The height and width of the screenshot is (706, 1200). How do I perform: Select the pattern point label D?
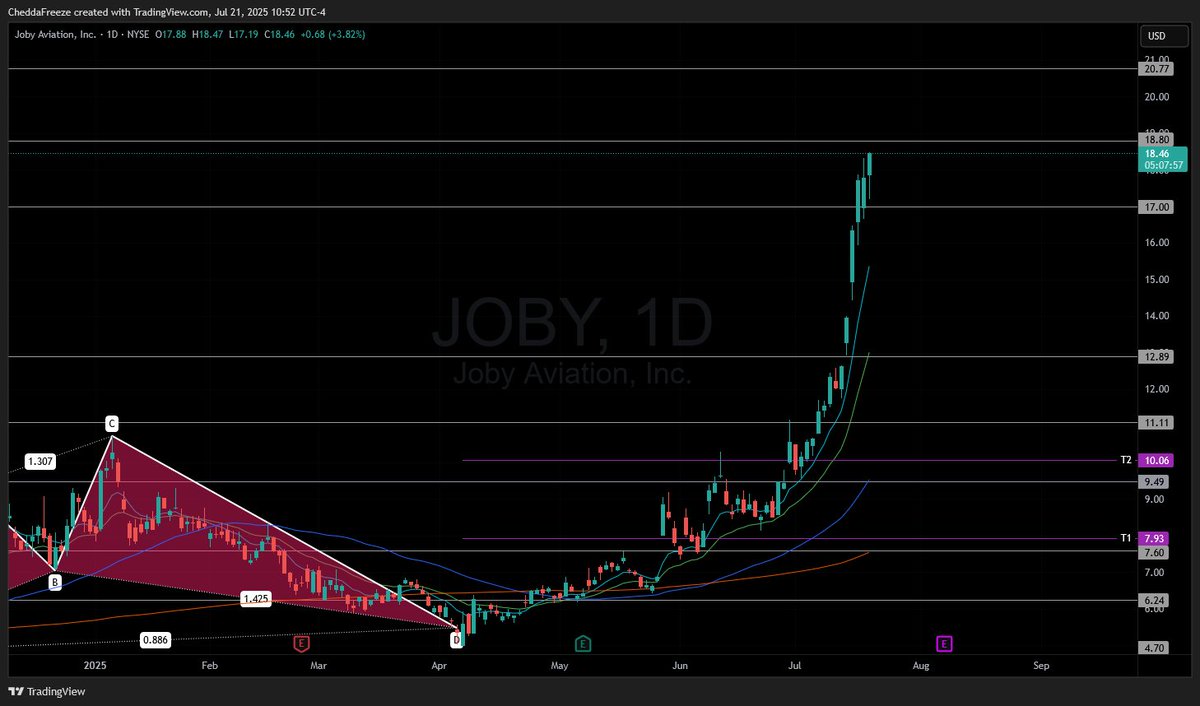[456, 639]
